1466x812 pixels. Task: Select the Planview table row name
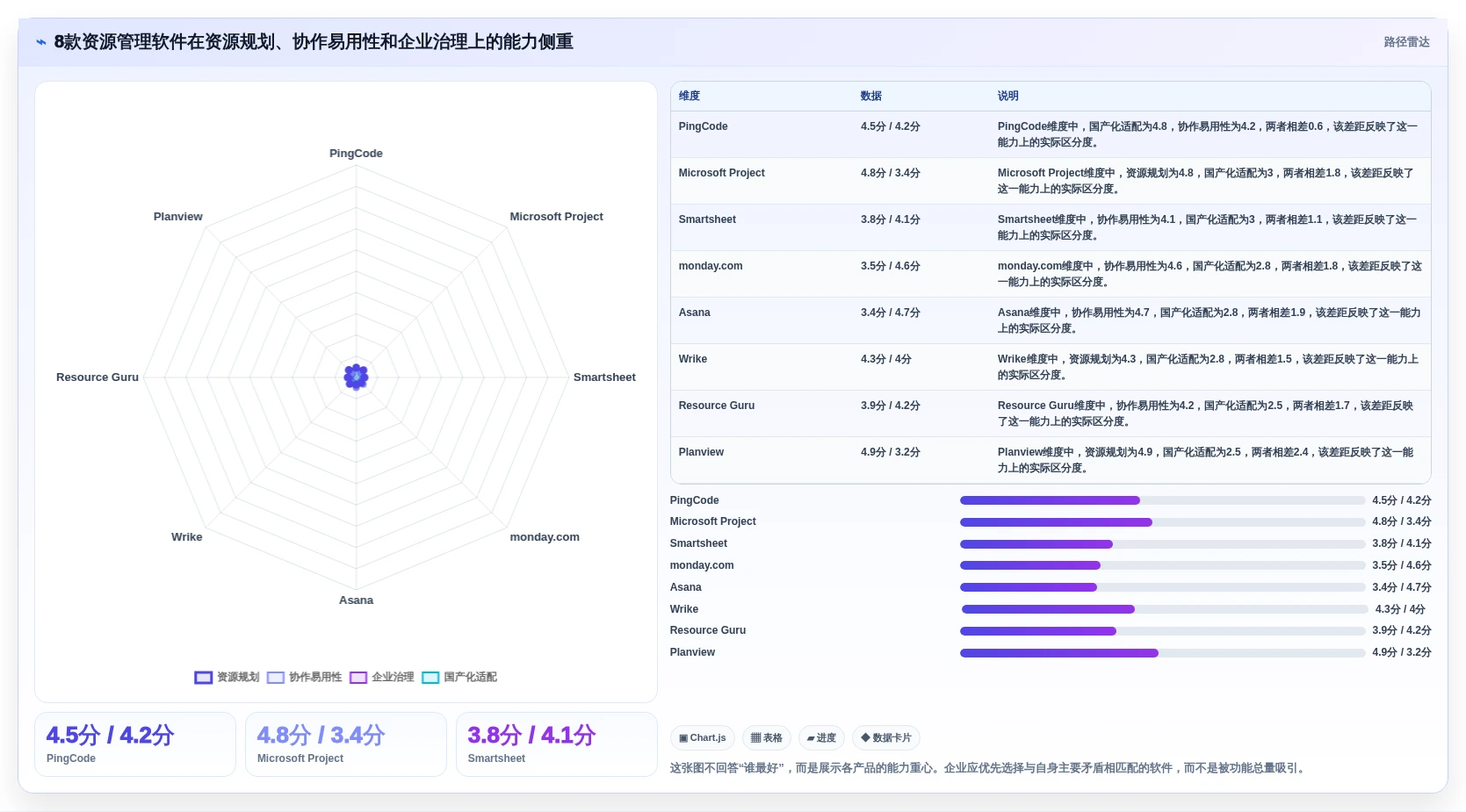click(x=701, y=452)
